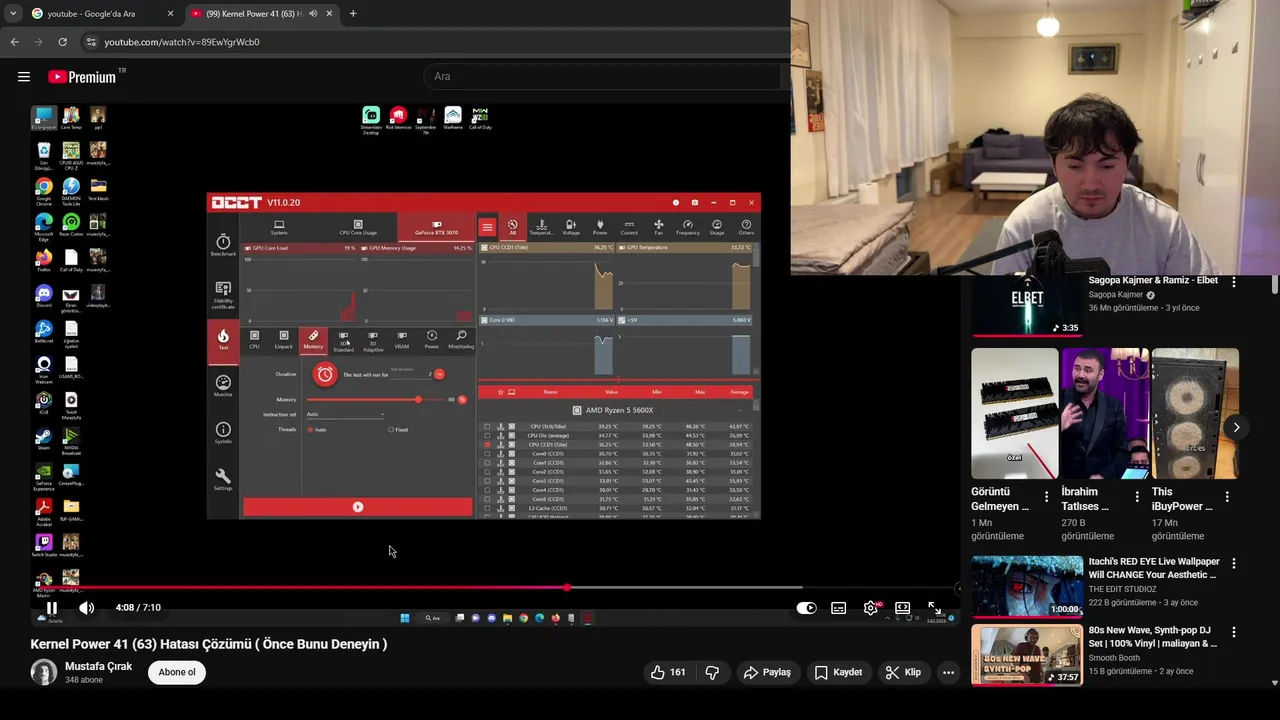Viewport: 1280px width, 720px height.
Task: Mute the video with the speaker icon
Action: (87, 608)
